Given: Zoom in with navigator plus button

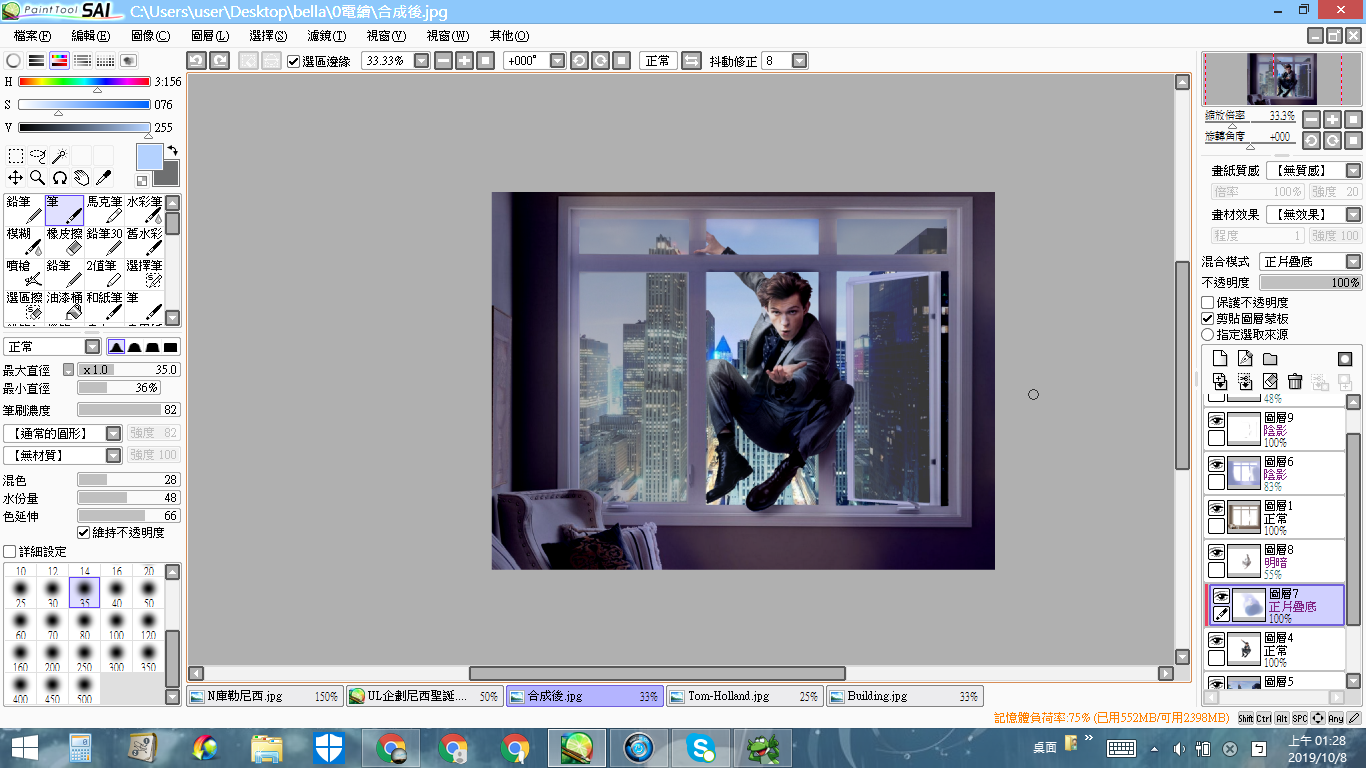Looking at the screenshot, I should tap(1332, 119).
